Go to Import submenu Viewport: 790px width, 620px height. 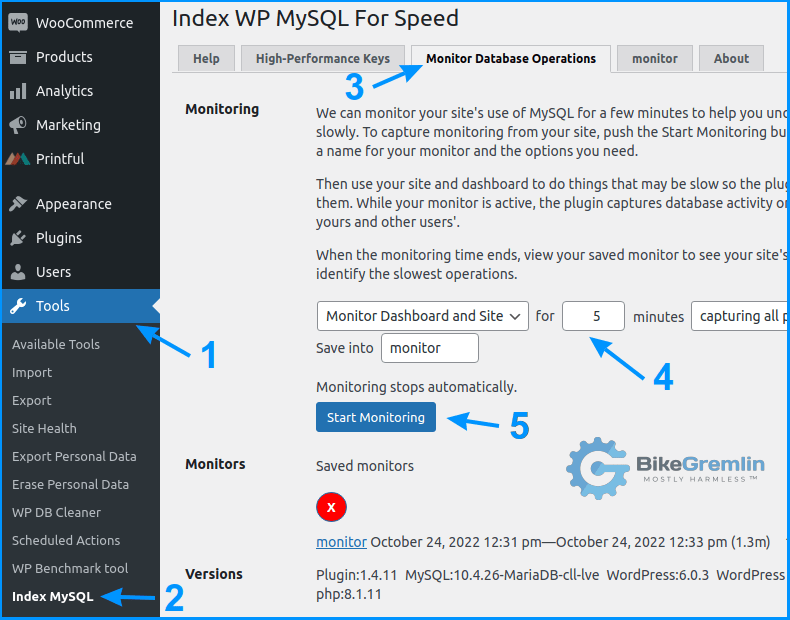32,373
